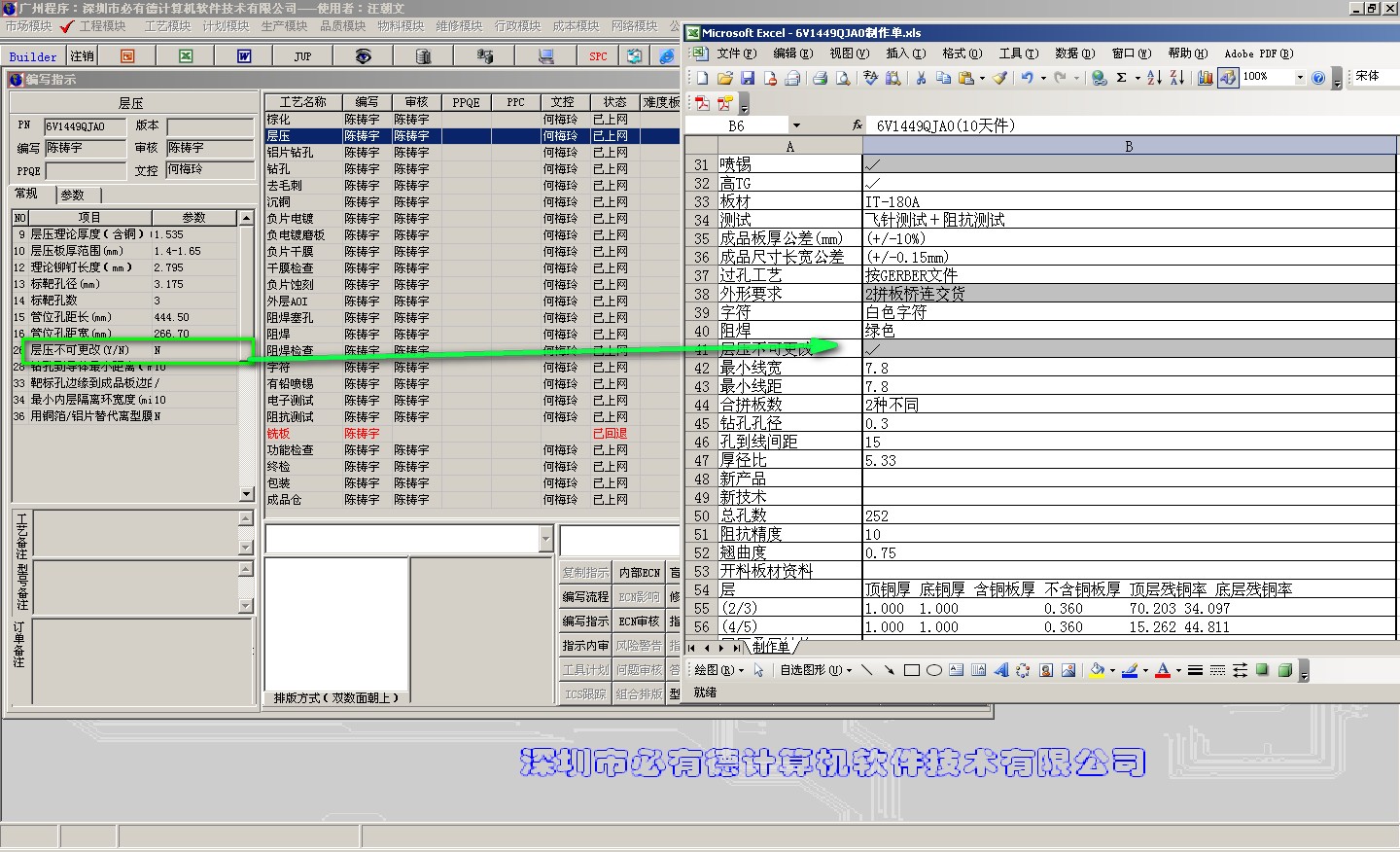This screenshot has width=1400, height=852.
Task: Click scroll-down arrow of parameter list
Action: (x=246, y=494)
